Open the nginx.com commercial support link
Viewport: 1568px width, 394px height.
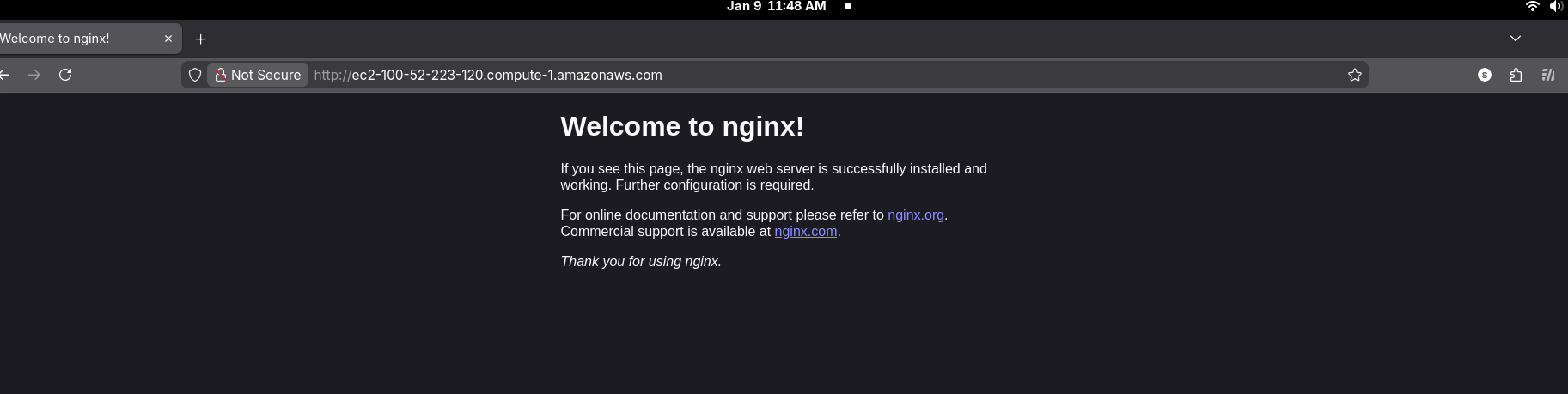[805, 232]
